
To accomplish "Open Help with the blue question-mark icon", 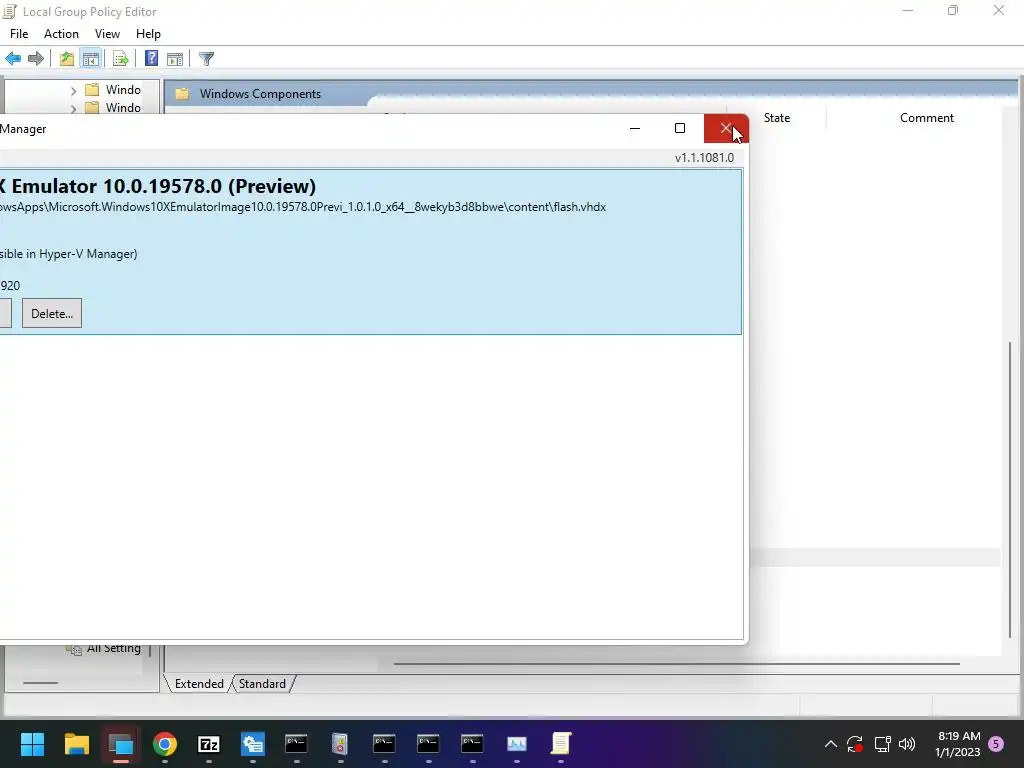I will click(x=152, y=58).
